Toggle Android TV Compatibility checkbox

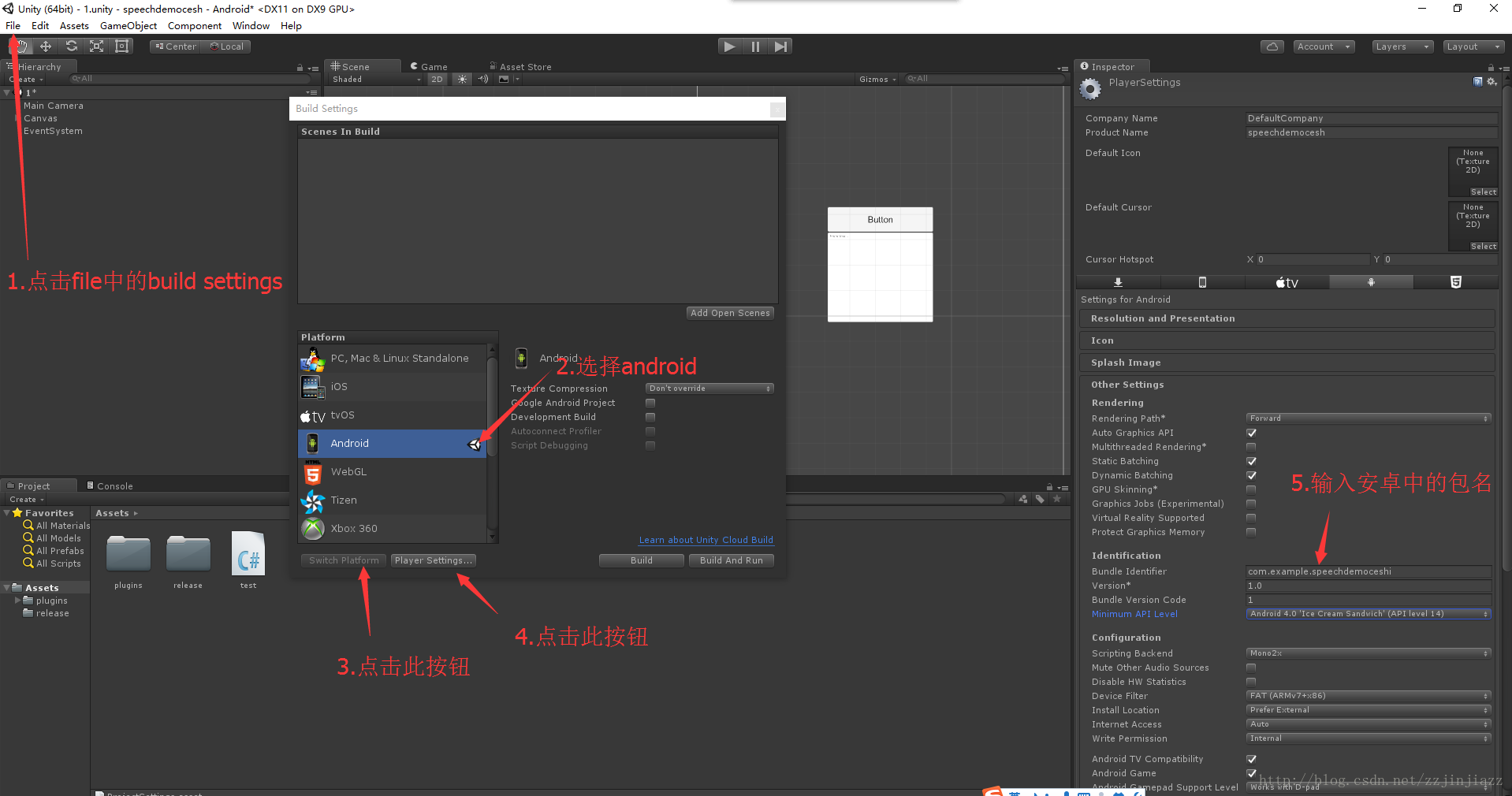click(1251, 759)
